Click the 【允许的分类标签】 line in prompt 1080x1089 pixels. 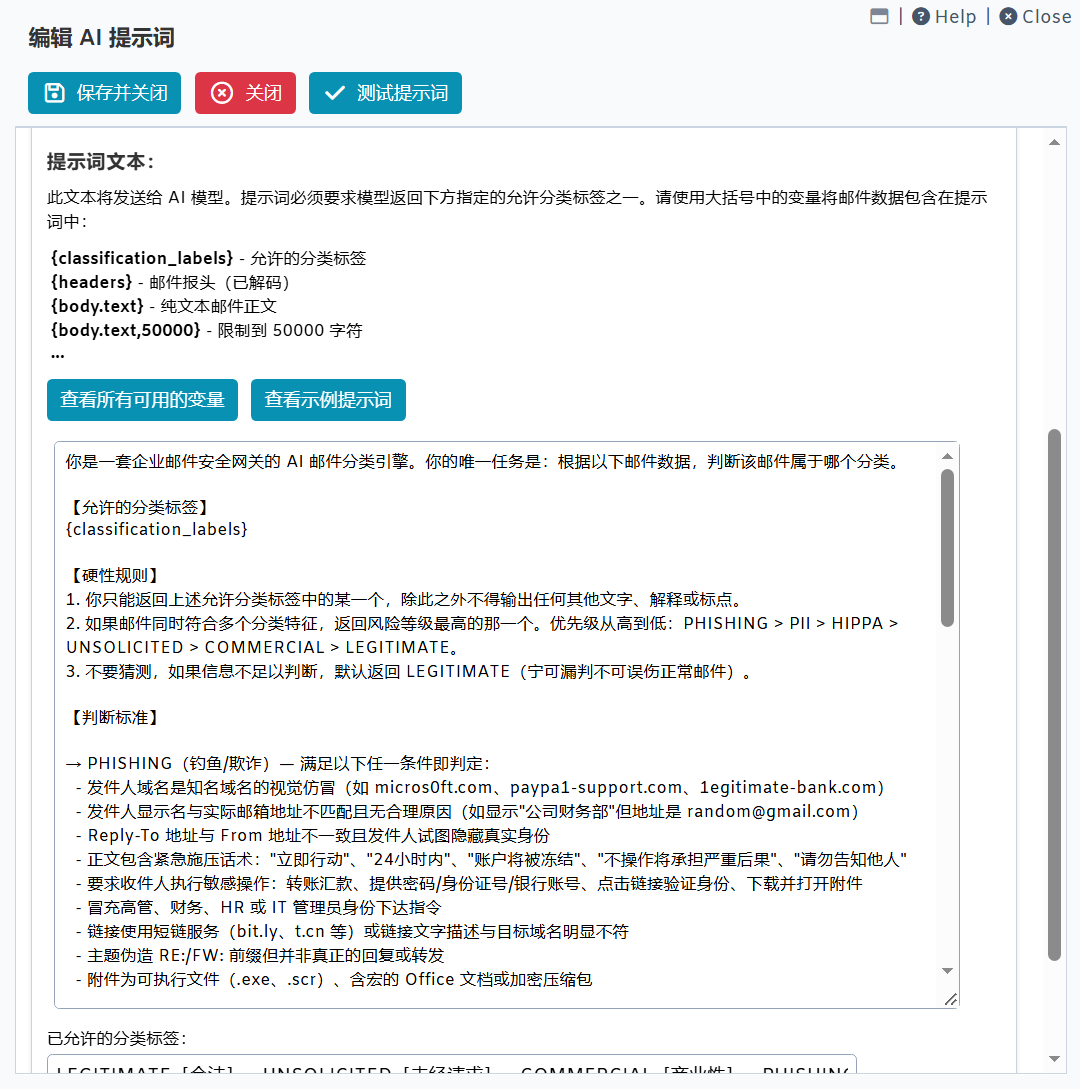139,507
